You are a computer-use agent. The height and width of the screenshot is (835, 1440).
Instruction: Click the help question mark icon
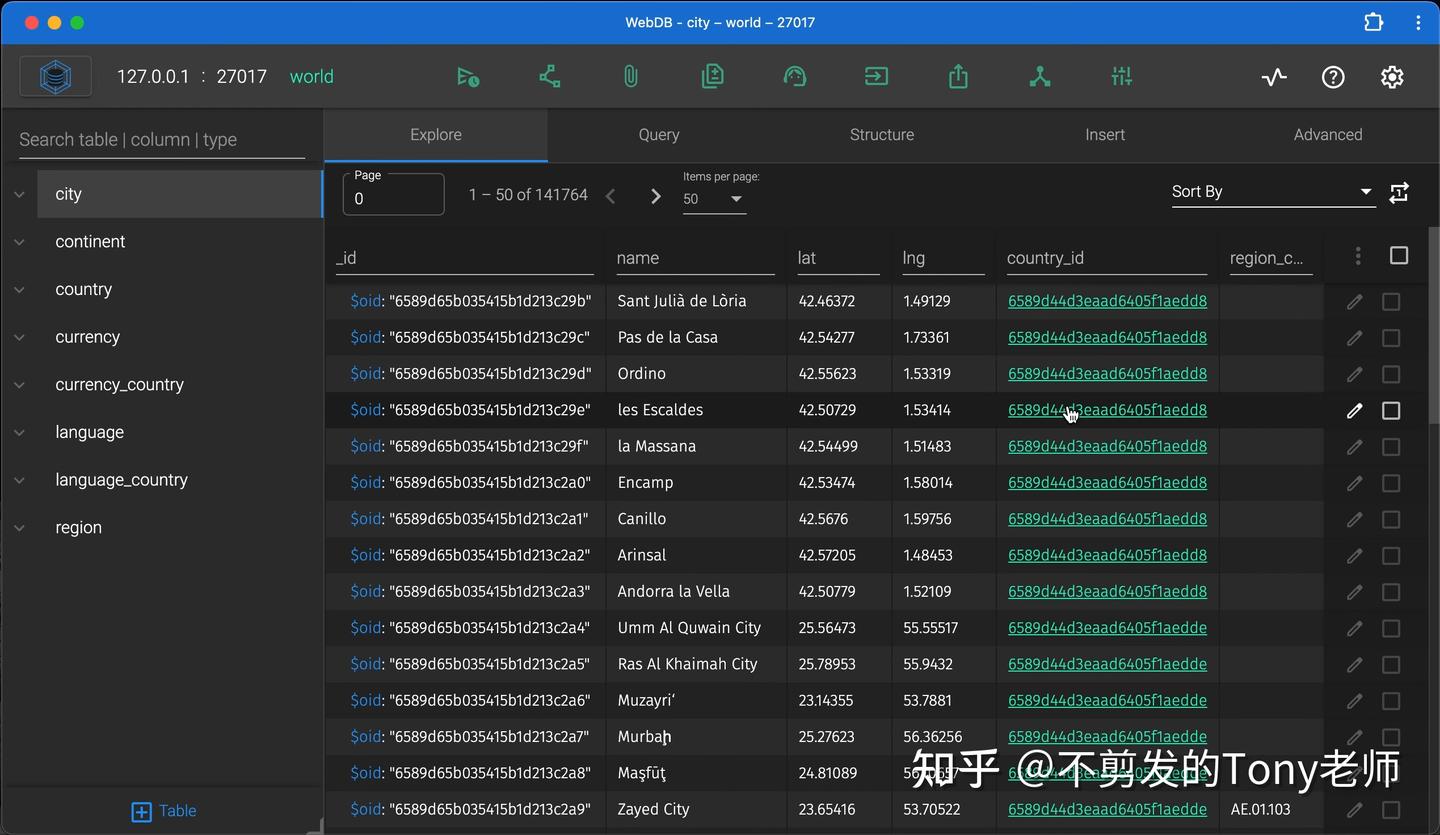click(1333, 76)
